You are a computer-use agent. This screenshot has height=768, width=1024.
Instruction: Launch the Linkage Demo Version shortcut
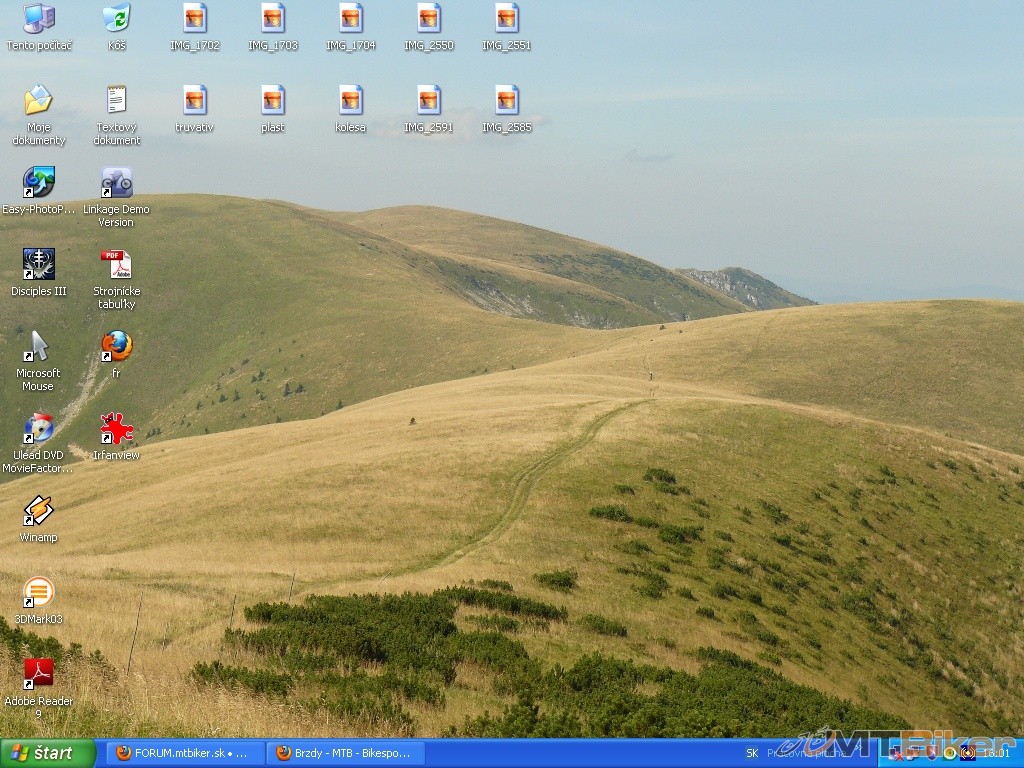tap(116, 183)
